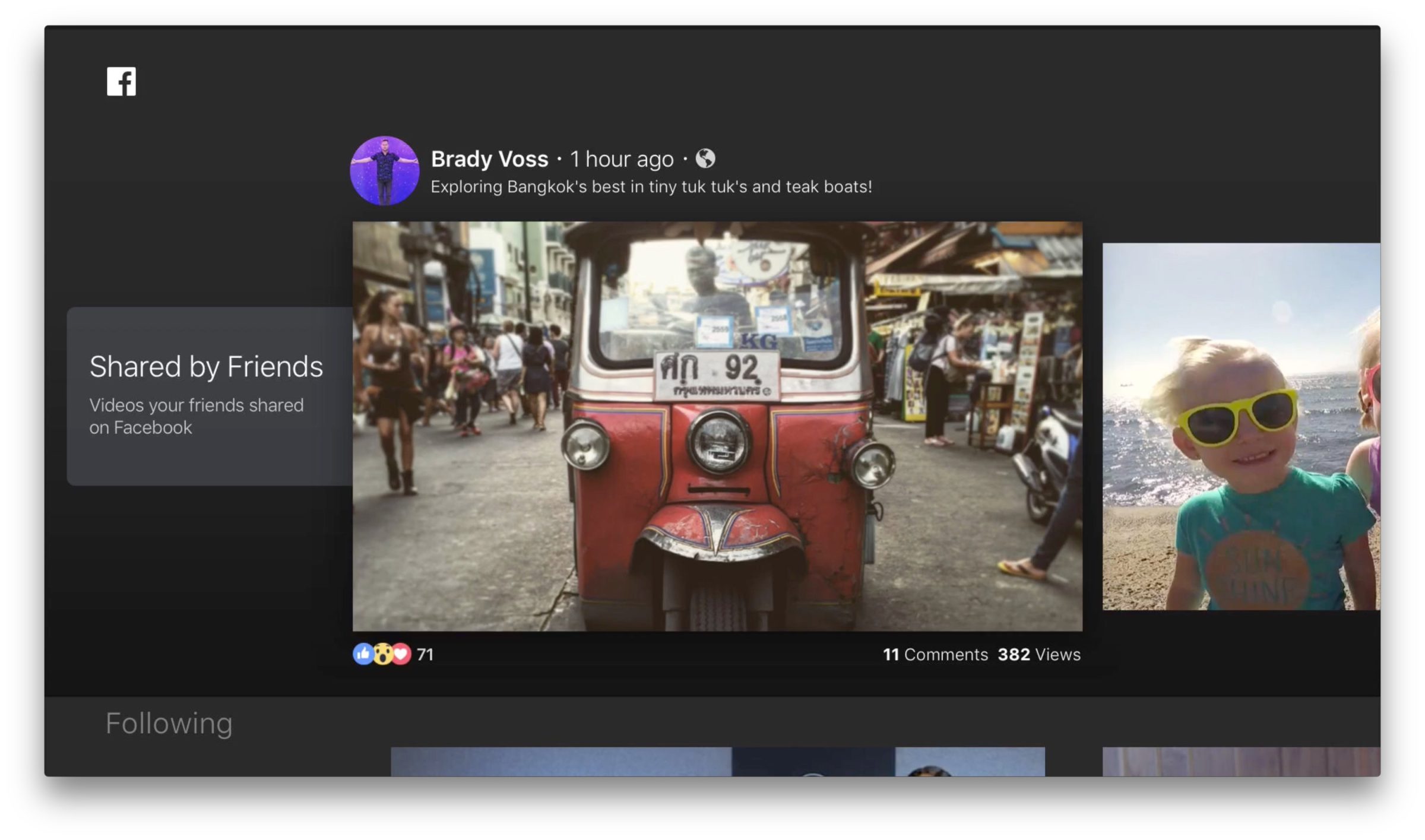Open the reactions count of 71
1425x840 pixels.
[425, 654]
